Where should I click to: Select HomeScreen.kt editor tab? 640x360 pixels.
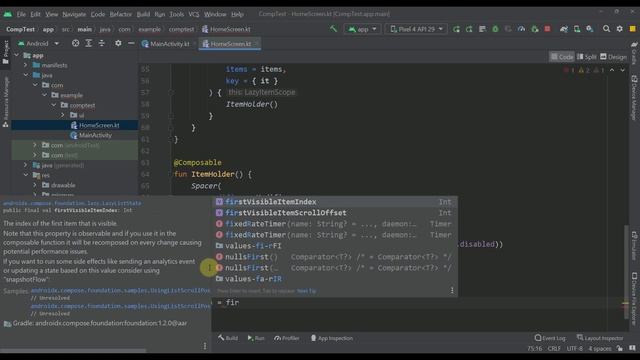(x=230, y=43)
